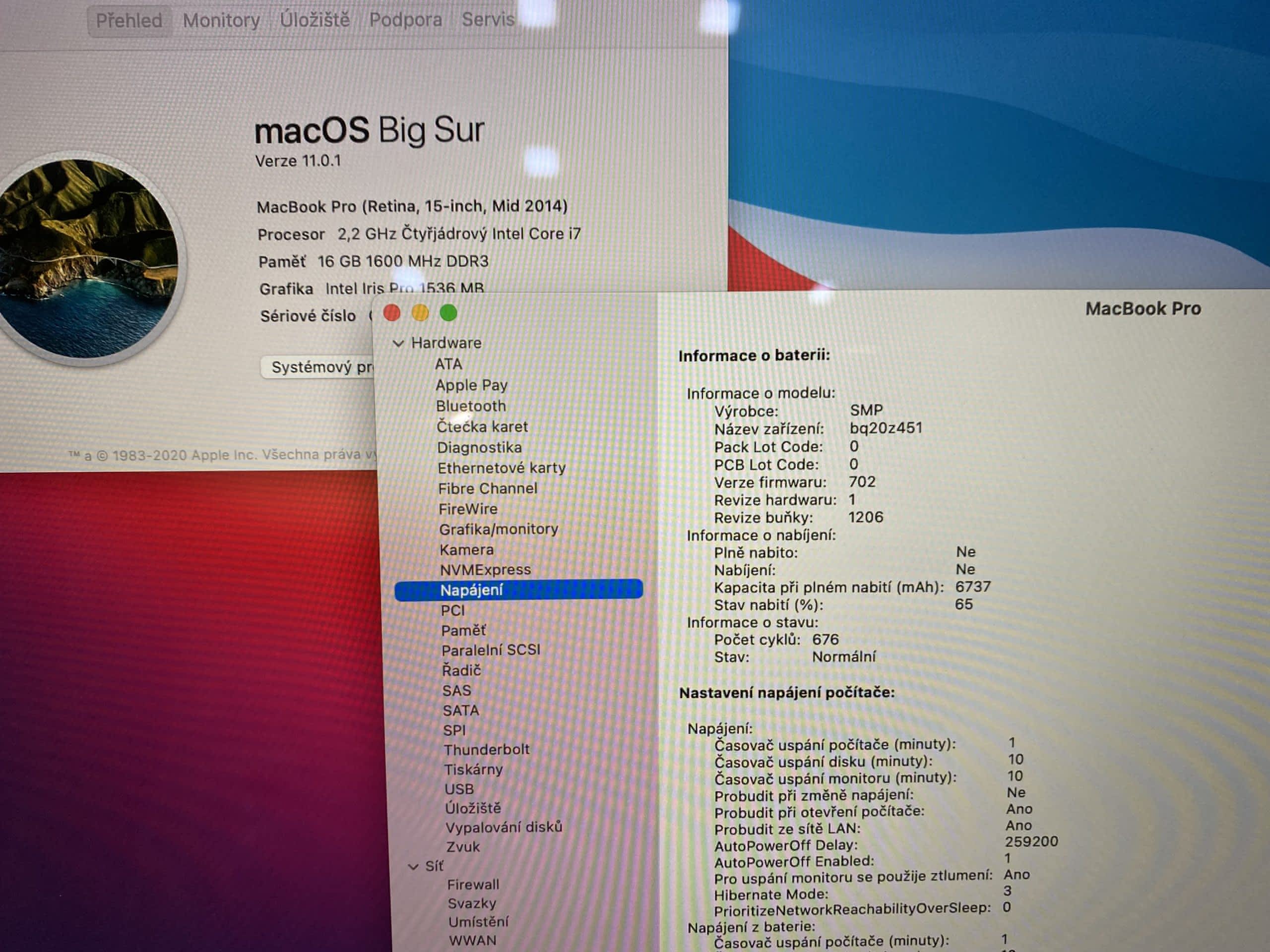Open the Úložiště tab

click(x=315, y=20)
